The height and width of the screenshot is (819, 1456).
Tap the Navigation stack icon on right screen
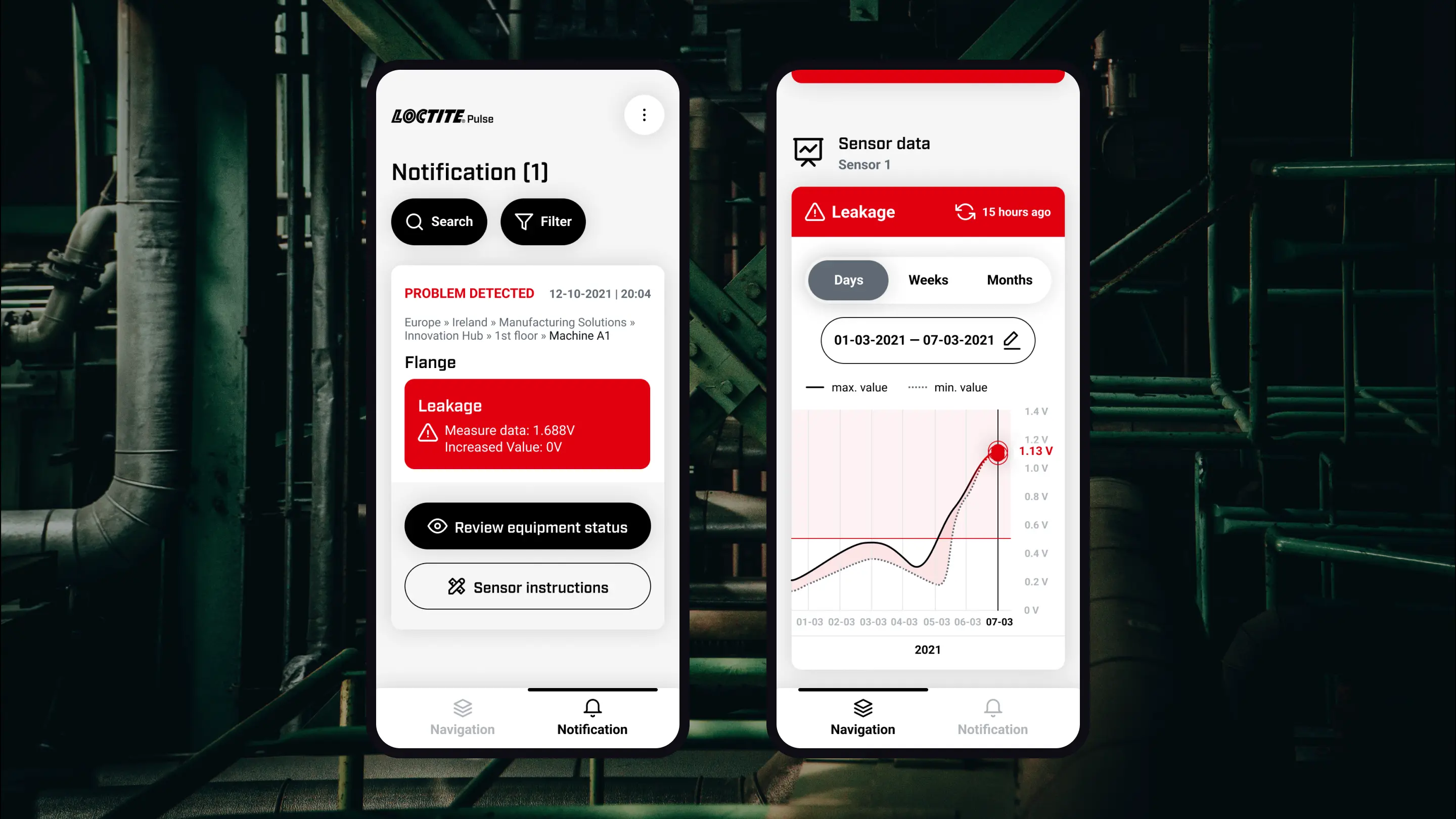tap(862, 707)
